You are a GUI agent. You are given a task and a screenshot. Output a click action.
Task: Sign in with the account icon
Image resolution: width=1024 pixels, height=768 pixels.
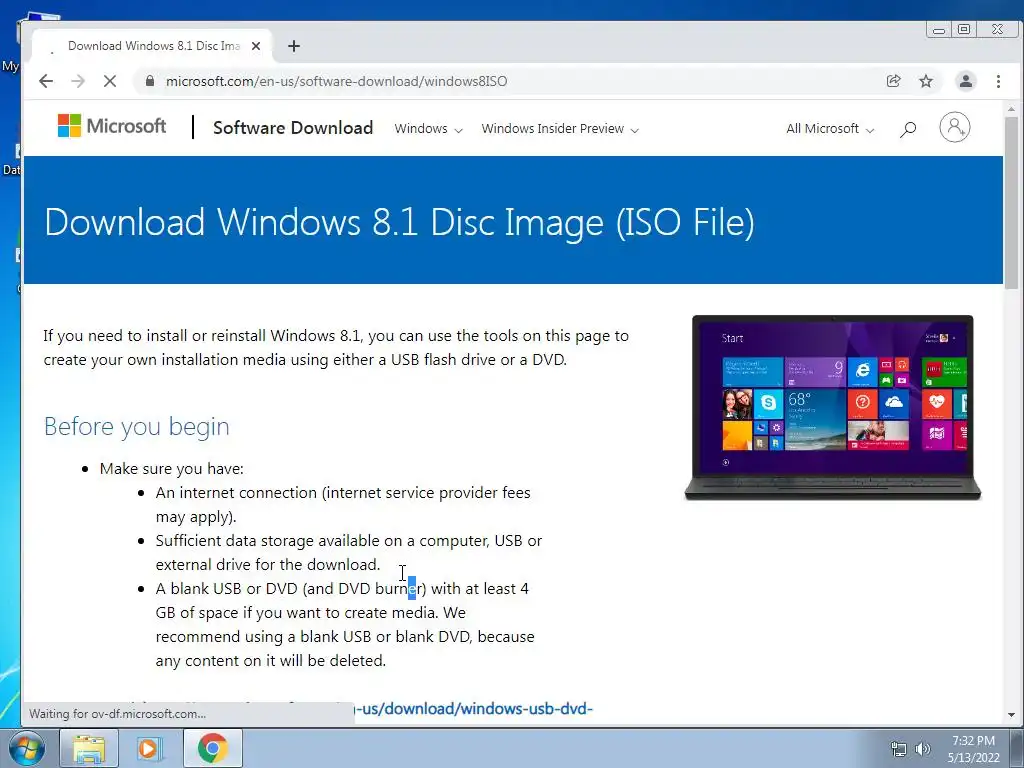click(955, 127)
